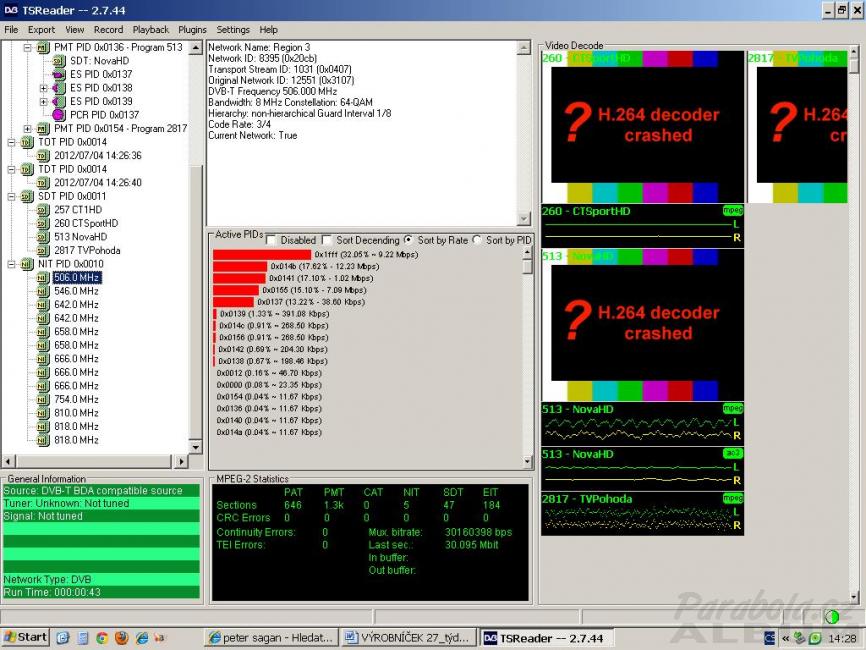
Task: Click the 2817 TVPohoda service icon
Action: coord(43,251)
